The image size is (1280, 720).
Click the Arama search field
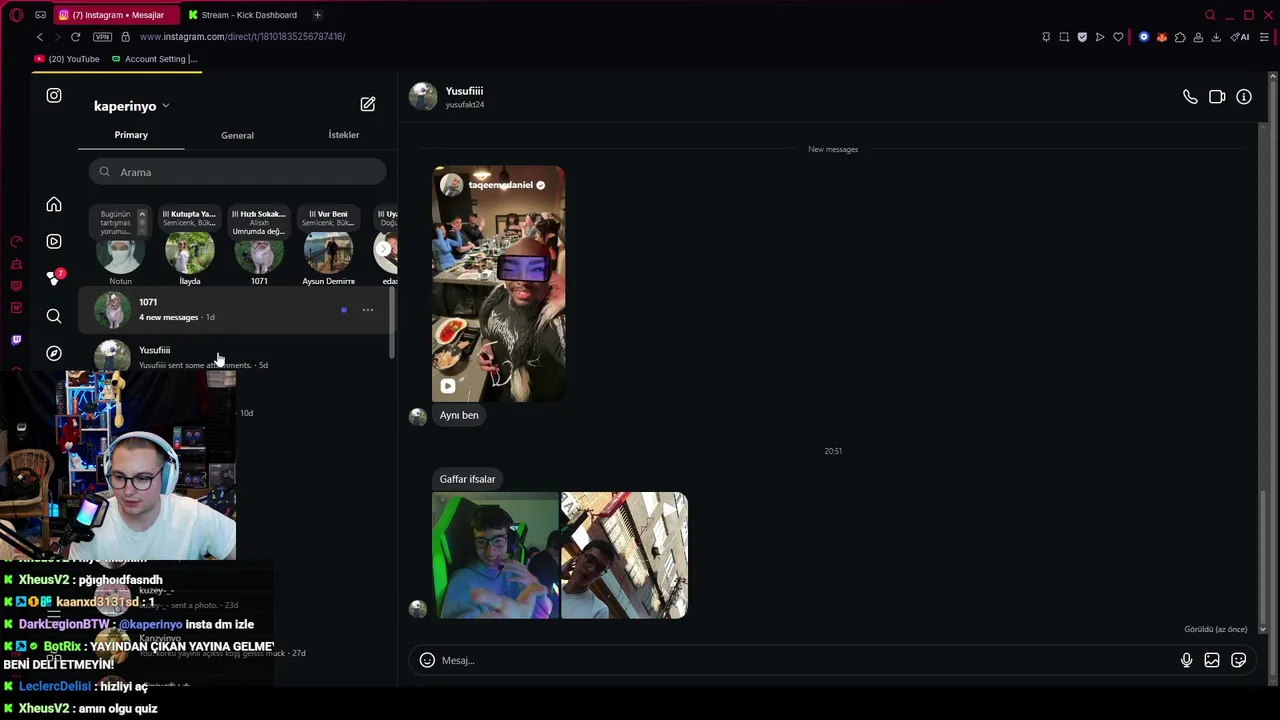click(237, 172)
